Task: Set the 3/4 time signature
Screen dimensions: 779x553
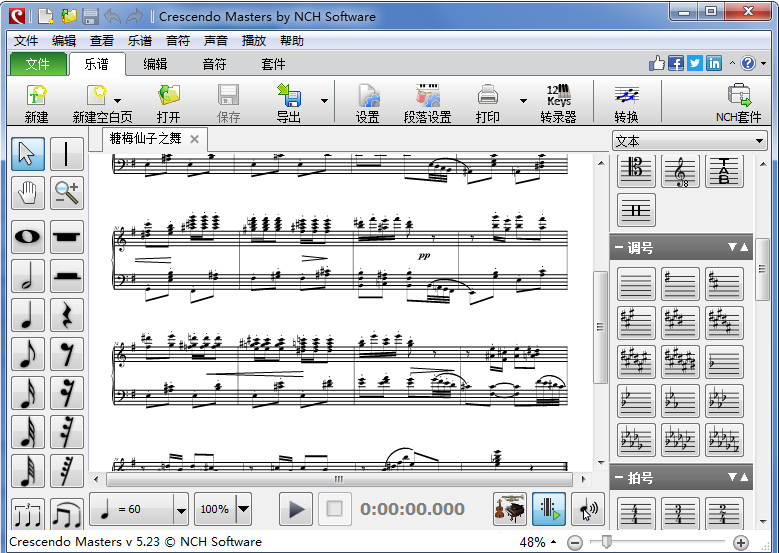Action: coord(680,513)
